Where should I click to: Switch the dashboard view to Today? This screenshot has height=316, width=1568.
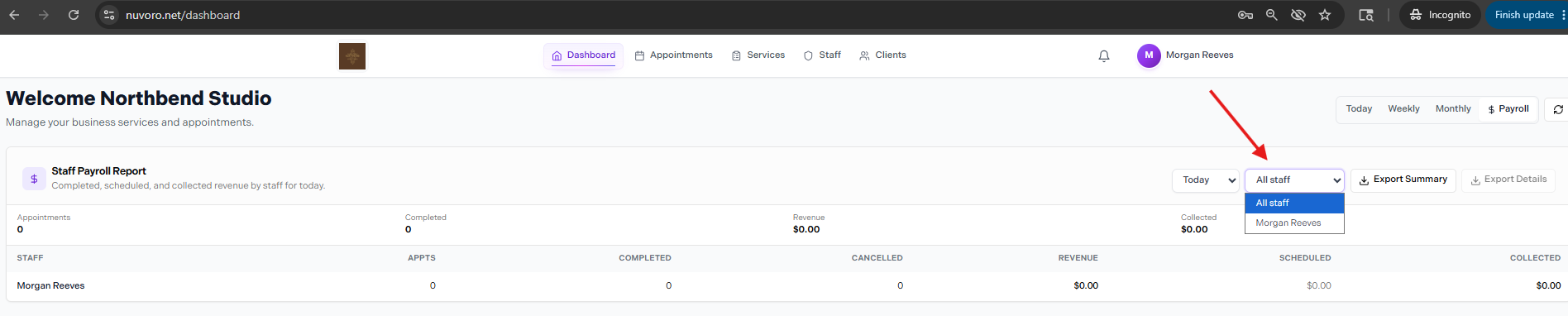click(1359, 109)
